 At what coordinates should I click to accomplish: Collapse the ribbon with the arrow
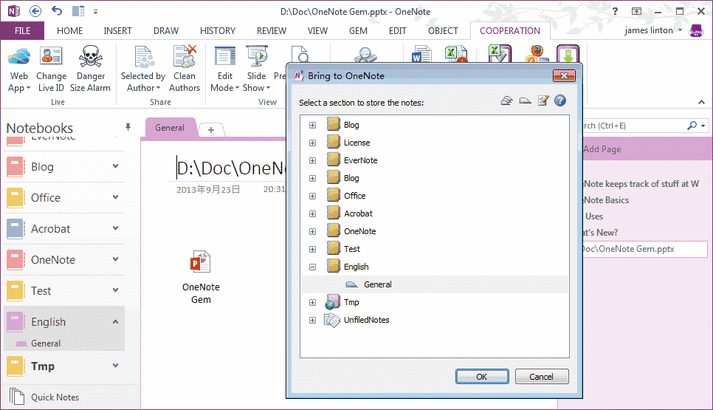click(x=701, y=102)
